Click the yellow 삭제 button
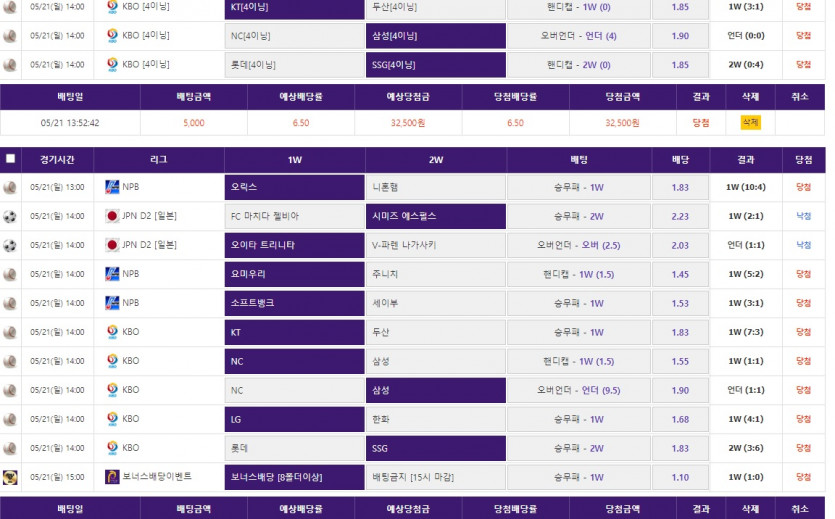Screen dimensions: 835x519 click(750, 122)
